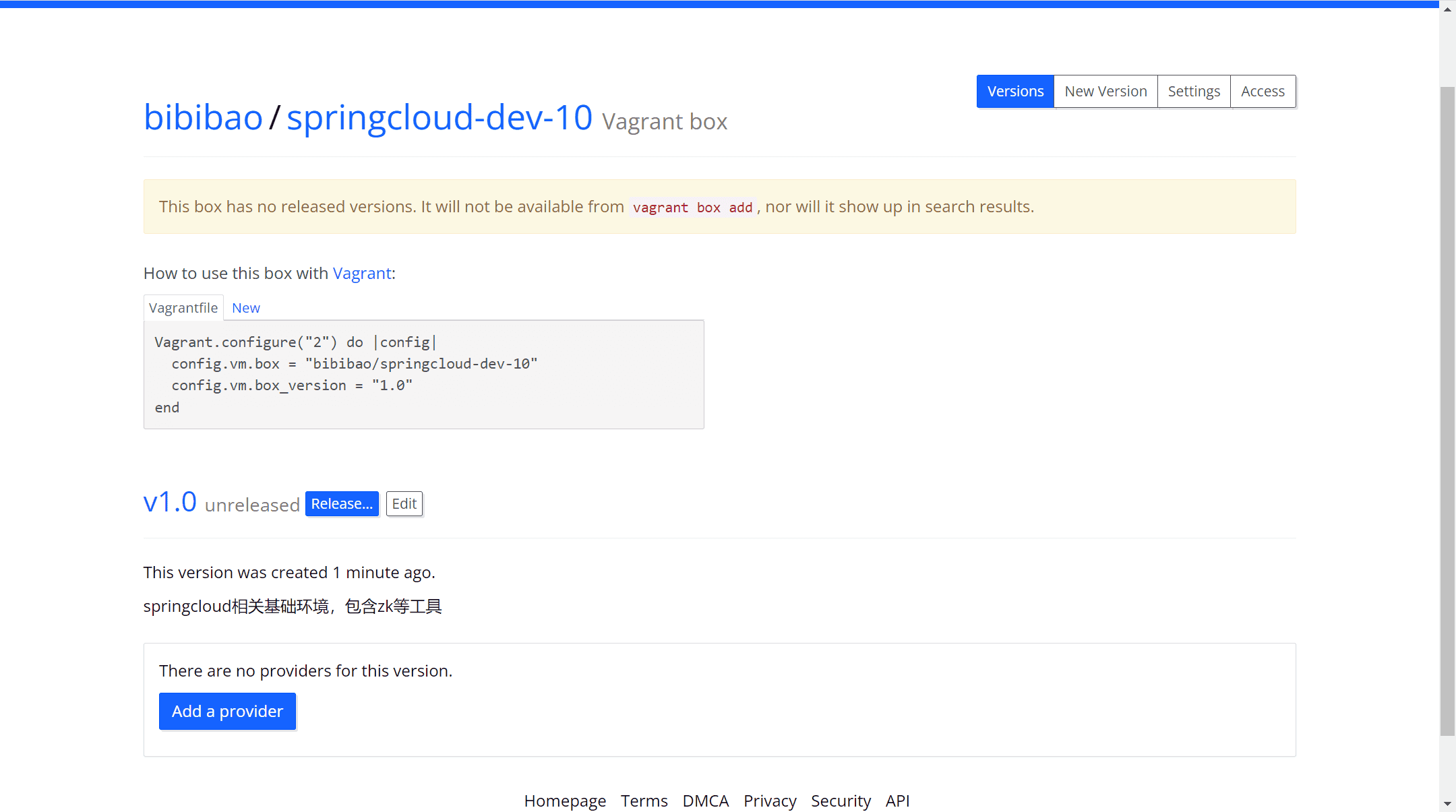Click the 'vagrant box add' code text
The width and height of the screenshot is (1456, 812).
[692, 208]
